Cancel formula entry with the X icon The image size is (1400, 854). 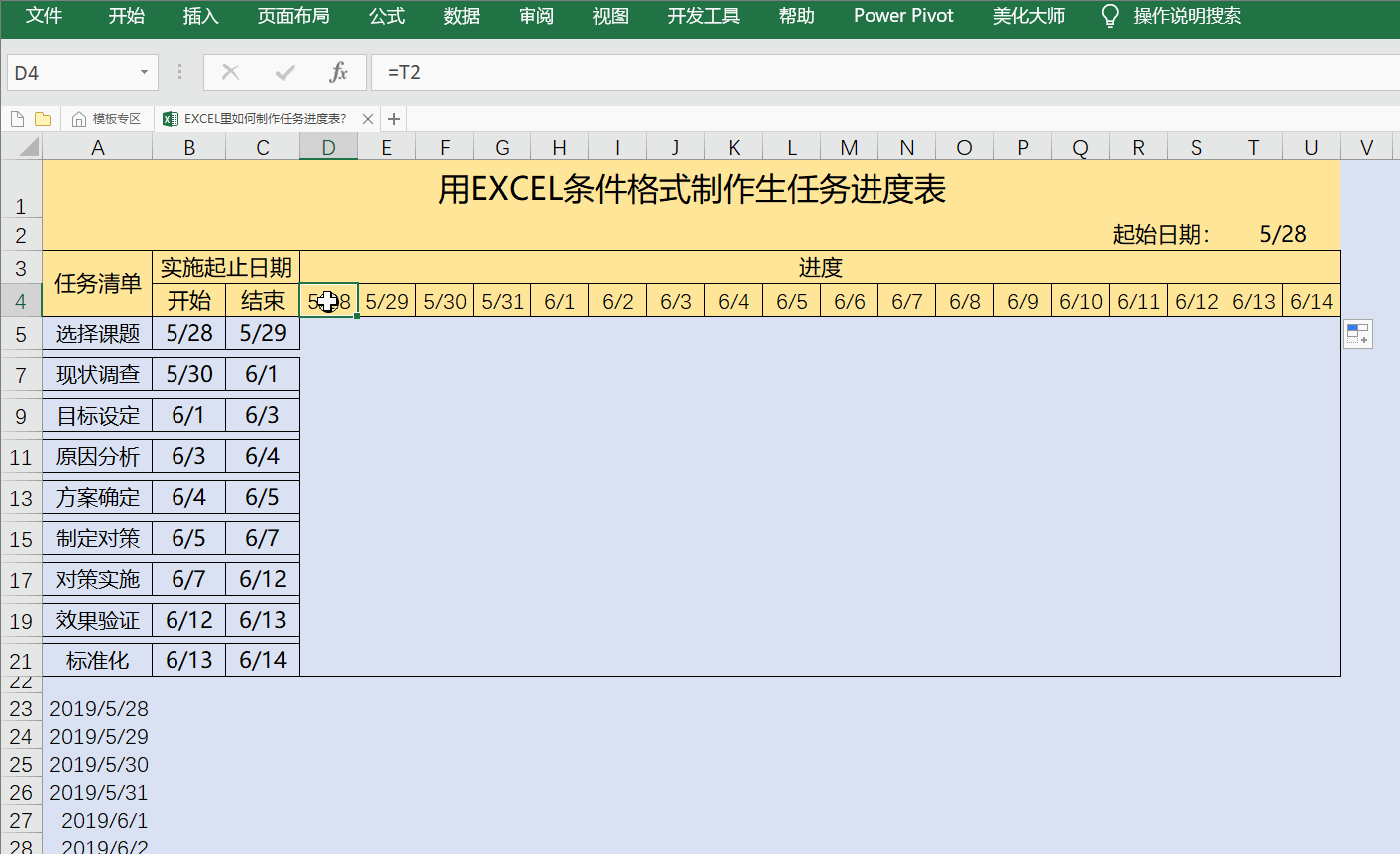pyautogui.click(x=230, y=72)
